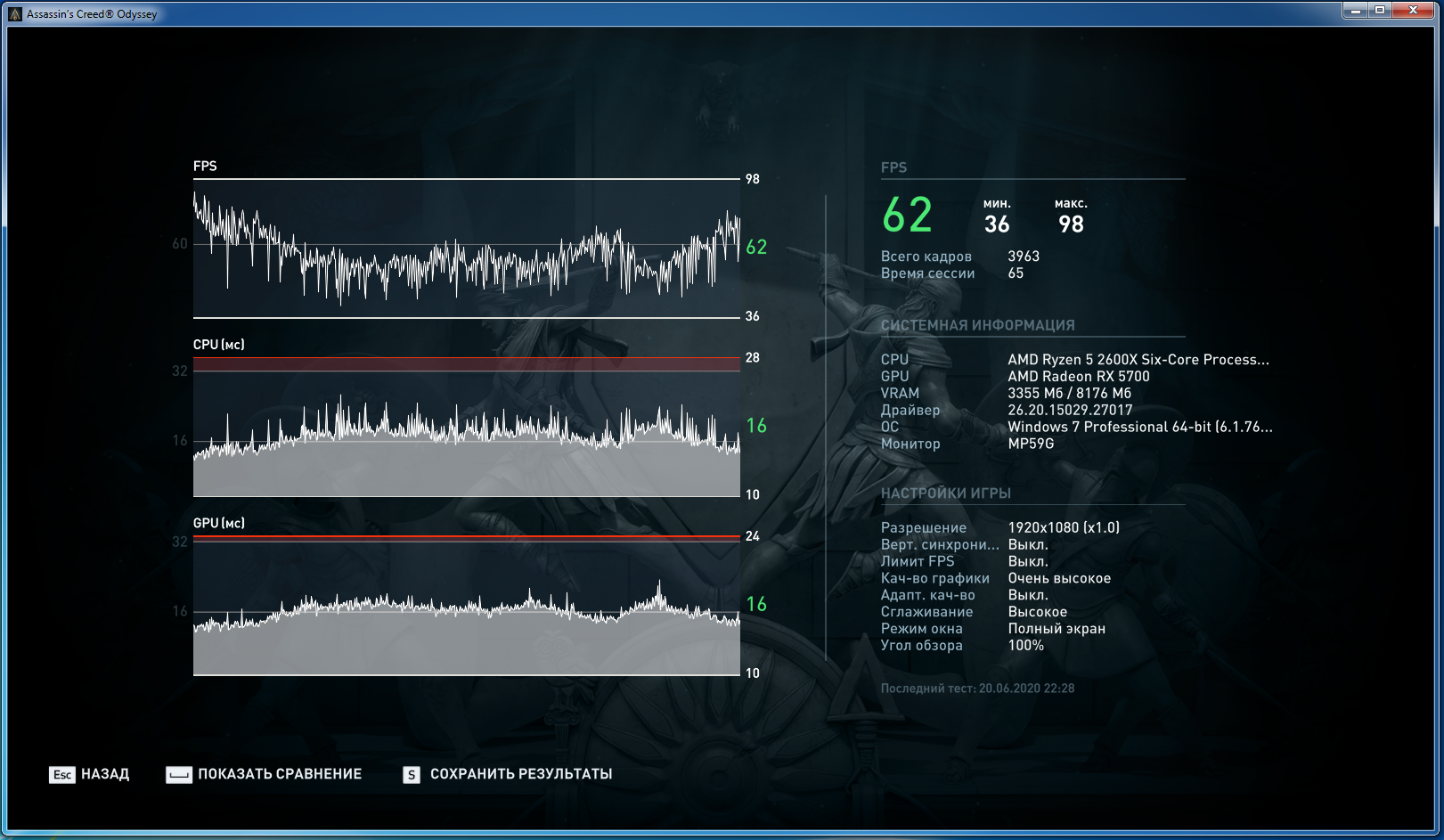1444x840 pixels.
Task: Click the Esc key icon
Action: coord(61,775)
